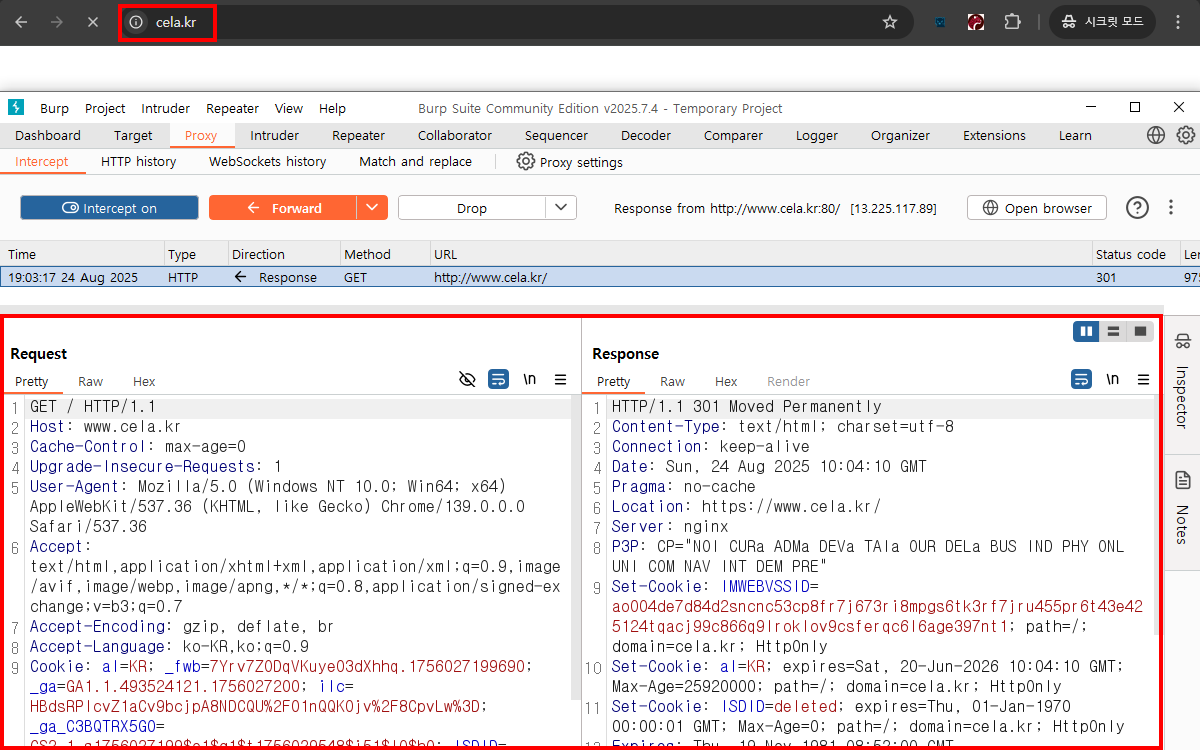Toggle the Intercept on switch
The height and width of the screenshot is (750, 1200).
[x=110, y=208]
